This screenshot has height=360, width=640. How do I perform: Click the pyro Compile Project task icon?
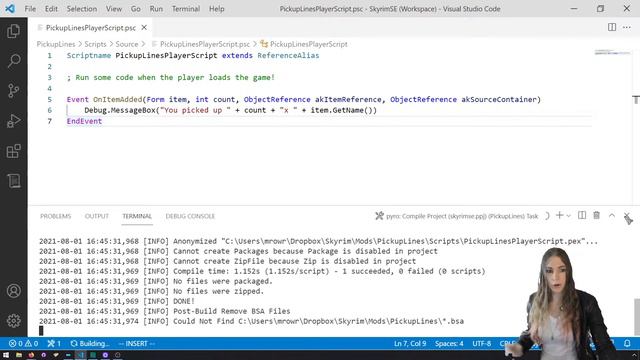click(379, 216)
